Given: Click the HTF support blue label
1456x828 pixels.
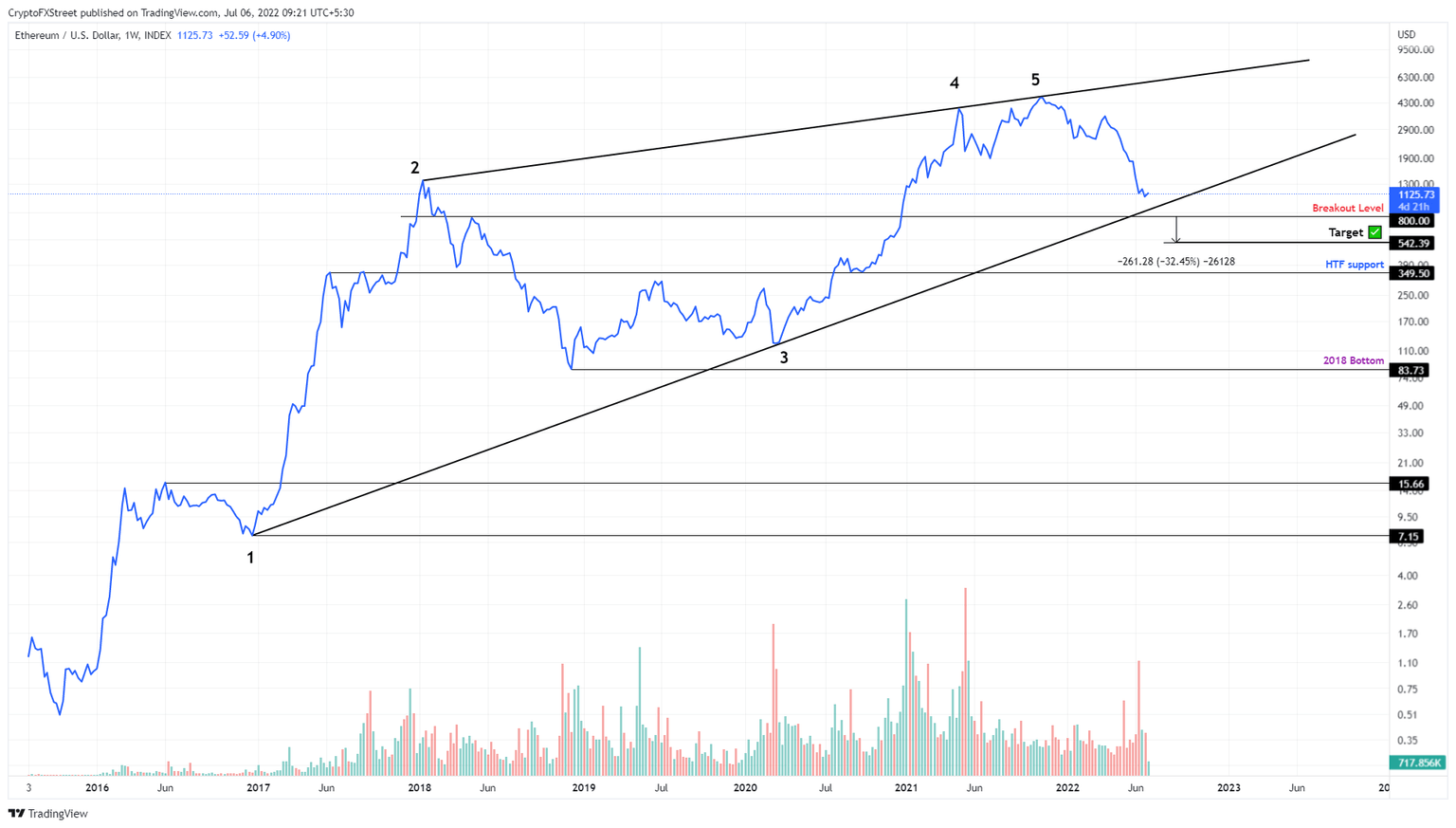Looking at the screenshot, I should click(1354, 265).
